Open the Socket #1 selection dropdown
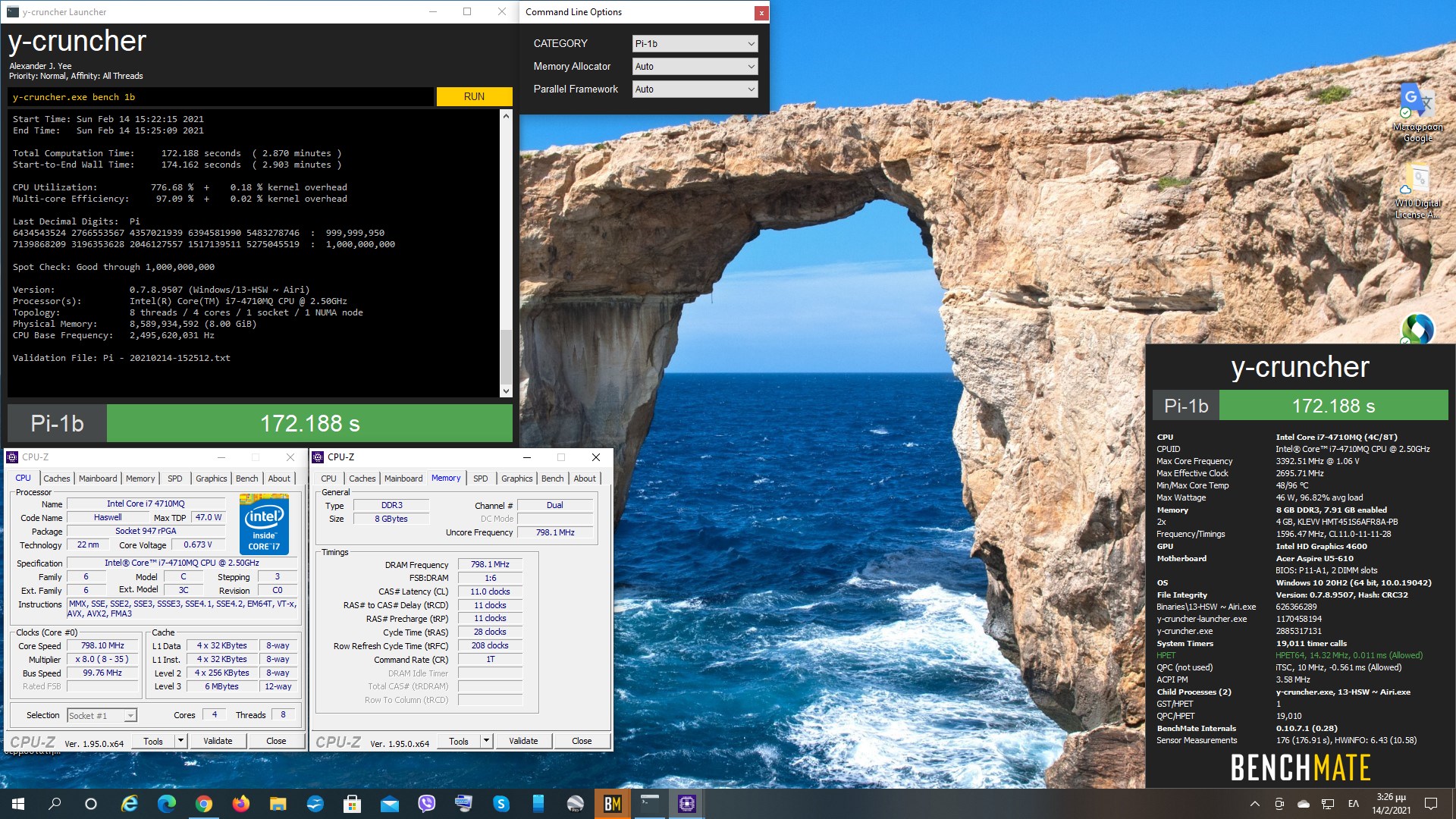This screenshot has height=819, width=1456. click(x=102, y=716)
